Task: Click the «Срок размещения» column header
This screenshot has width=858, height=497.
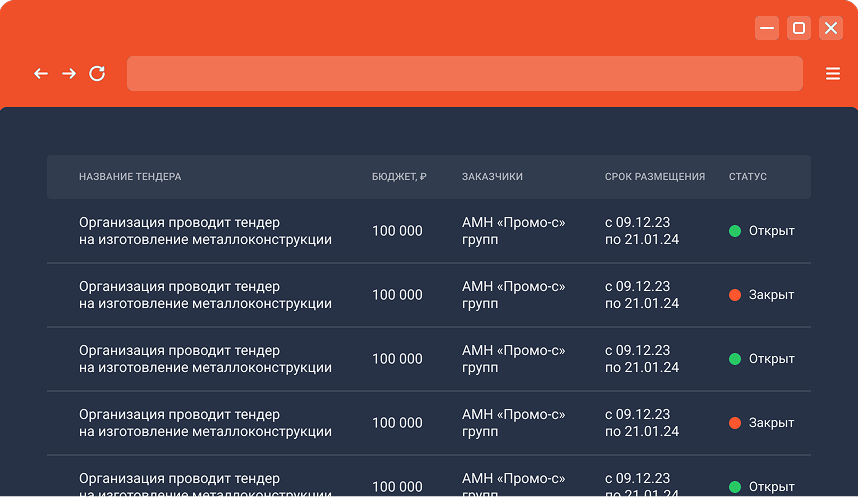Action: coord(655,177)
